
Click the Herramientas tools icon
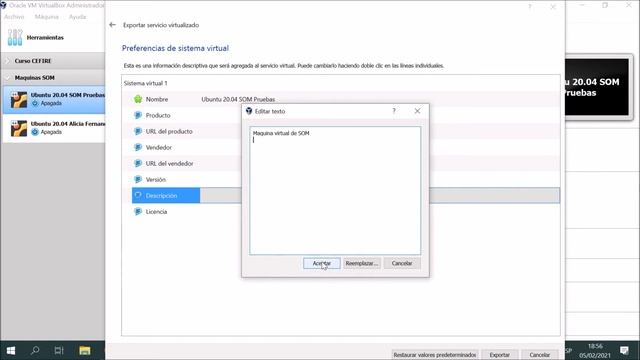pyautogui.click(x=15, y=37)
